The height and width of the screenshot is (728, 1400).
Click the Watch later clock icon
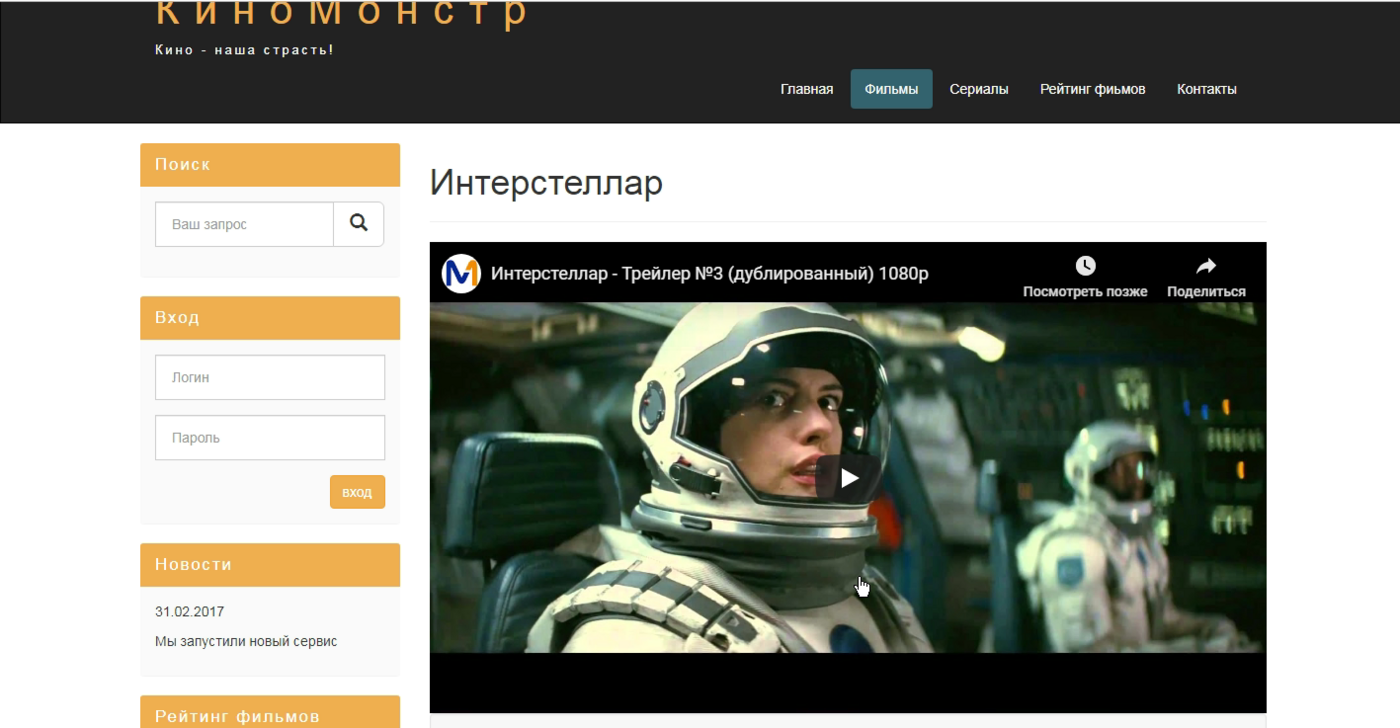1085,266
